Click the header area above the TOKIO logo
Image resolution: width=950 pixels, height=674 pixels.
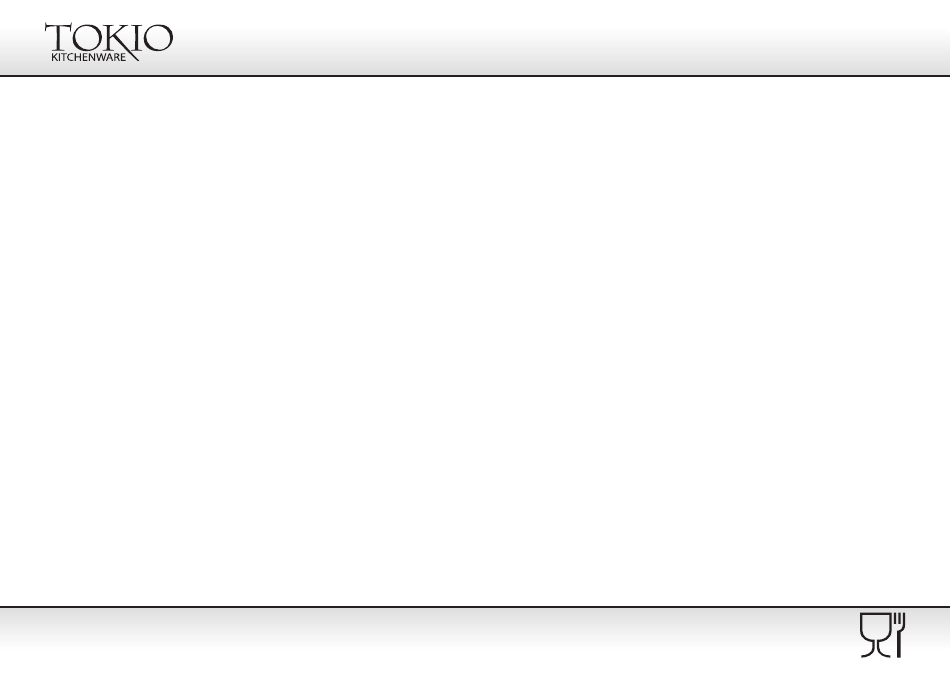pyautogui.click(x=108, y=10)
